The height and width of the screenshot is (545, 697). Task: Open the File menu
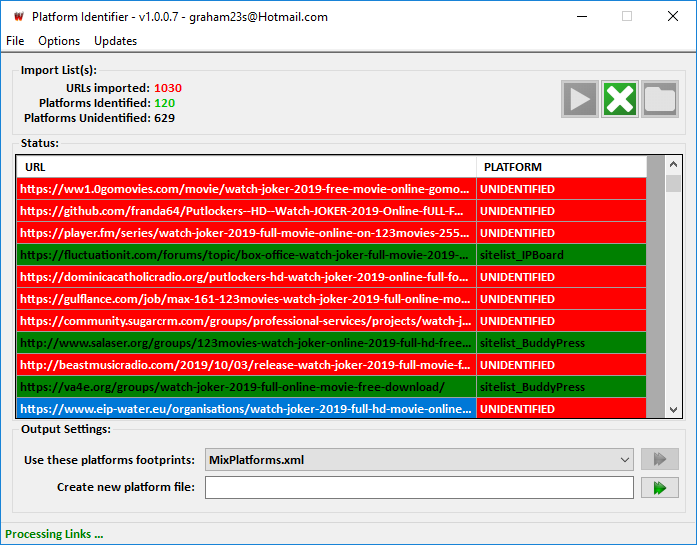point(15,41)
